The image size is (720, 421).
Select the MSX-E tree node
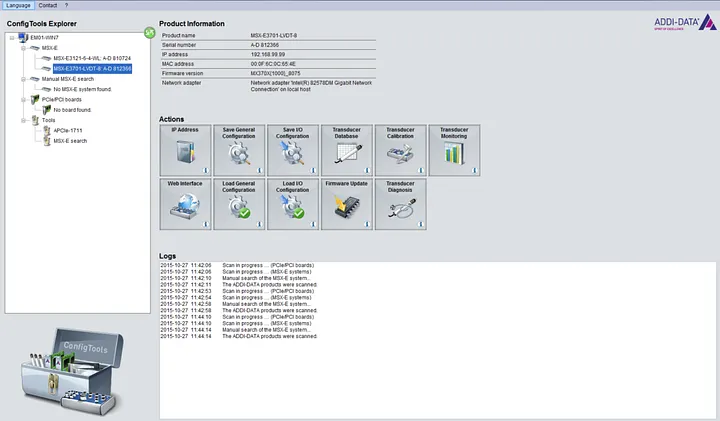[x=50, y=48]
